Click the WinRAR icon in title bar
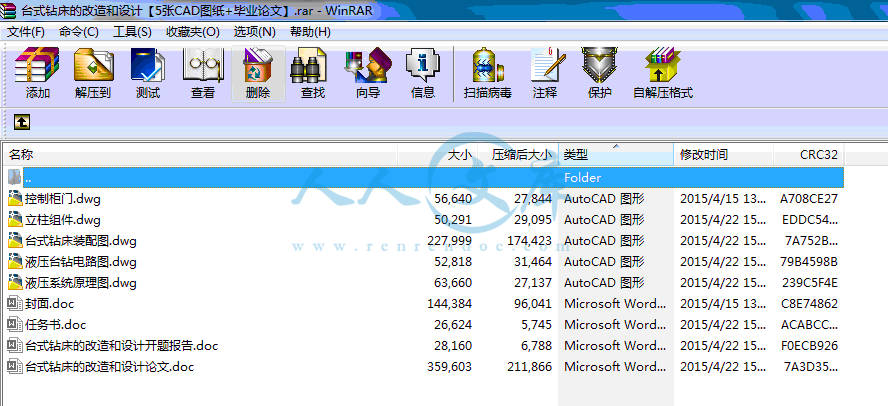 [x=8, y=10]
